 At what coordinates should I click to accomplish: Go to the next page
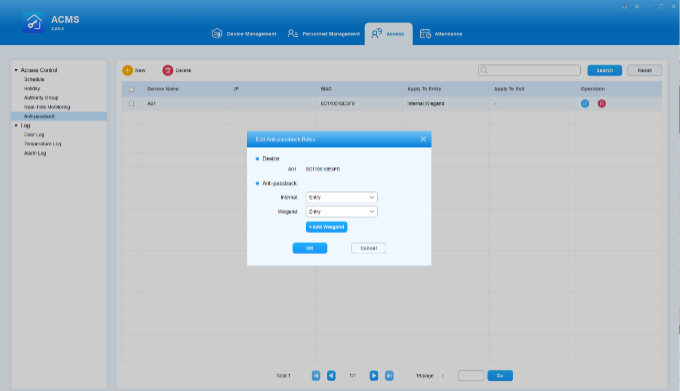coord(374,376)
